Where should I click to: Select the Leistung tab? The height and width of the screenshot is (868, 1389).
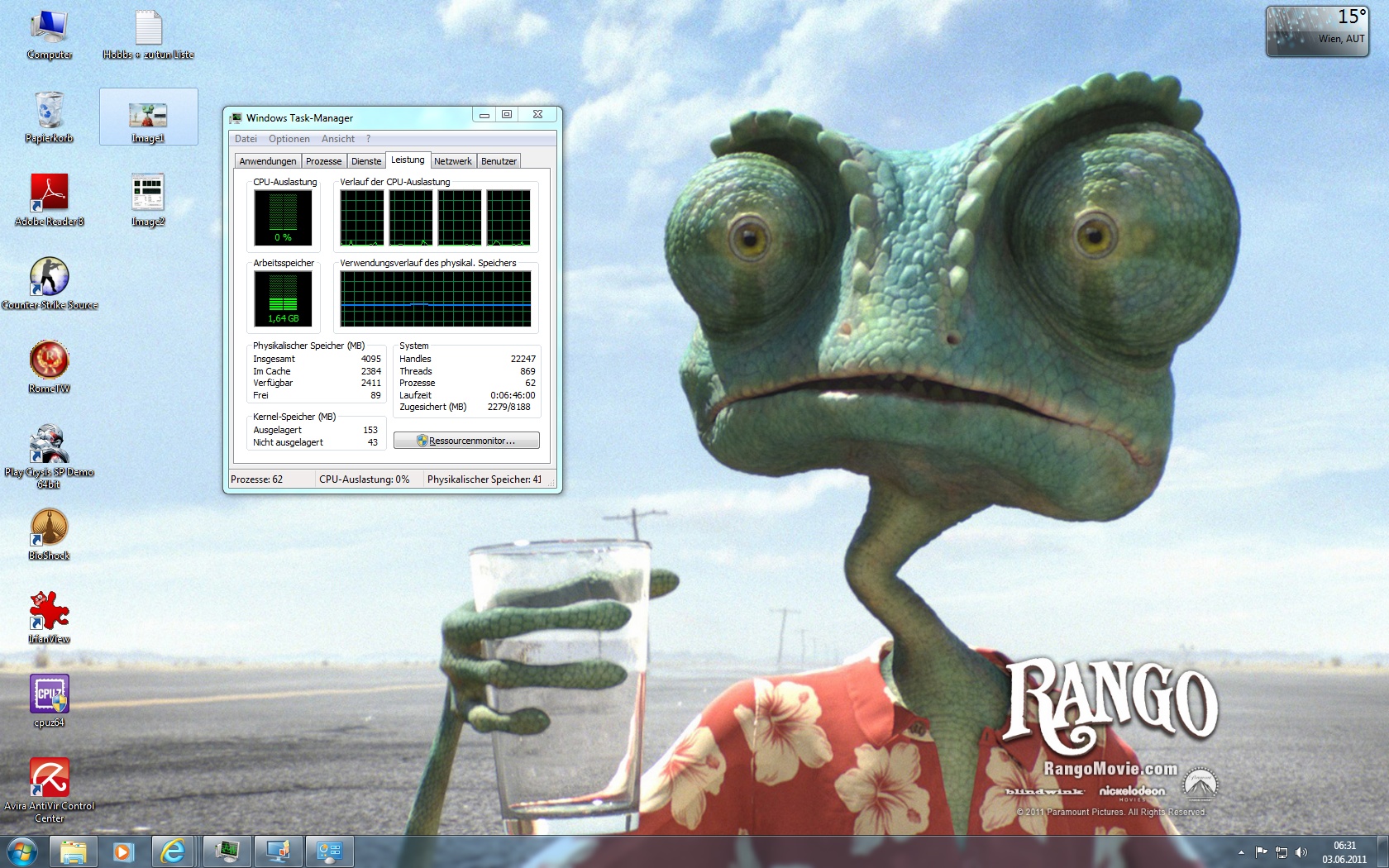[x=408, y=160]
